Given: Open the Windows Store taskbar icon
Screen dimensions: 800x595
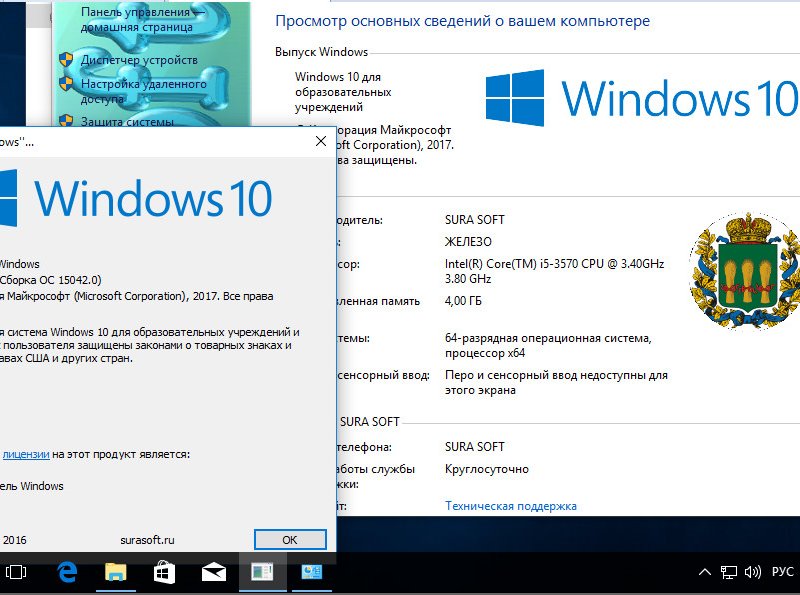Looking at the screenshot, I should click(164, 572).
